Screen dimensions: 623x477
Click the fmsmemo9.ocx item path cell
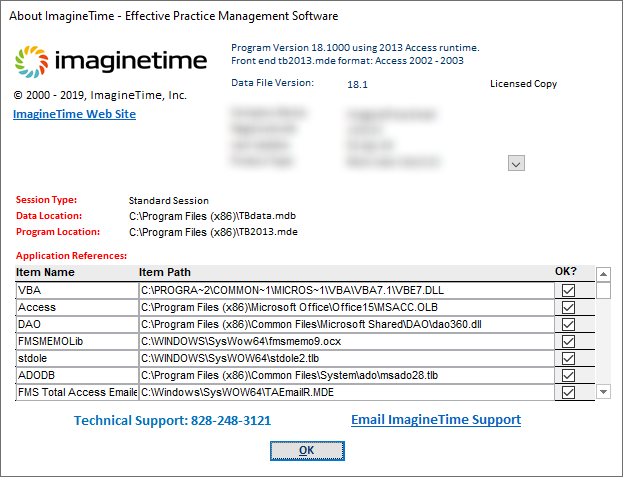346,342
